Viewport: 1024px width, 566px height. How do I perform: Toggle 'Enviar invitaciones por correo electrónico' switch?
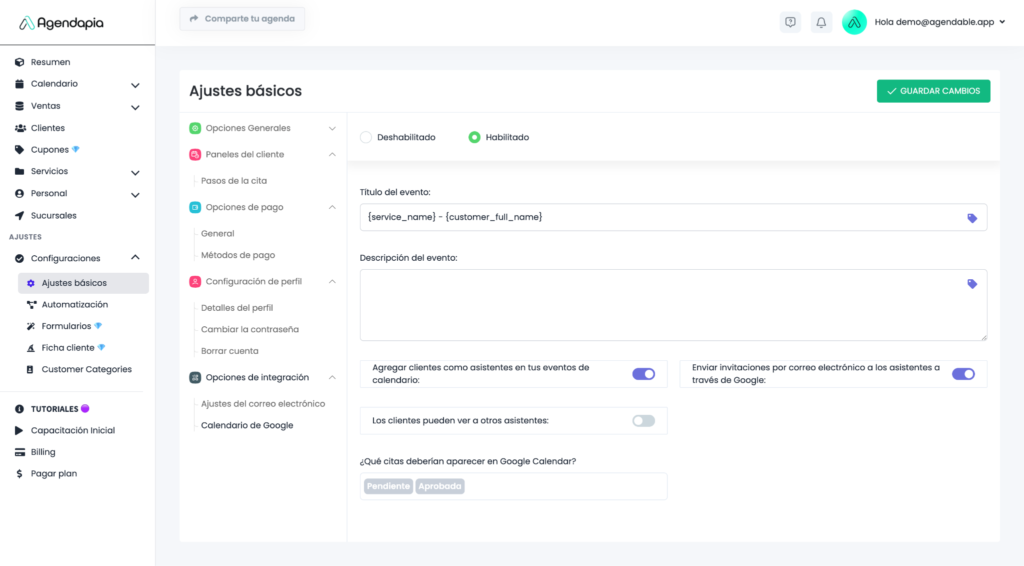(963, 374)
